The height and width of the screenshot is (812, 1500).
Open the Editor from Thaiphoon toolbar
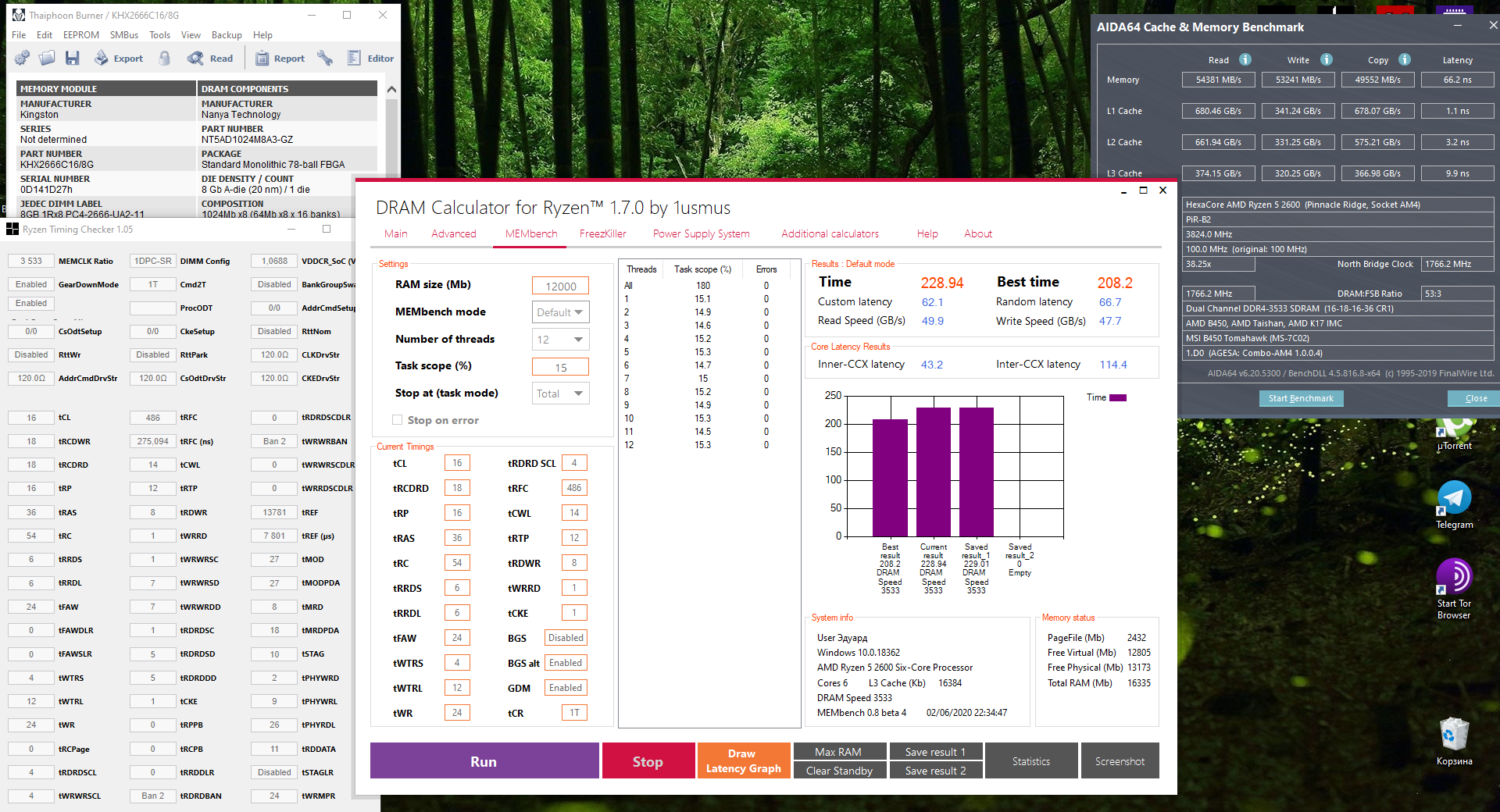click(370, 58)
